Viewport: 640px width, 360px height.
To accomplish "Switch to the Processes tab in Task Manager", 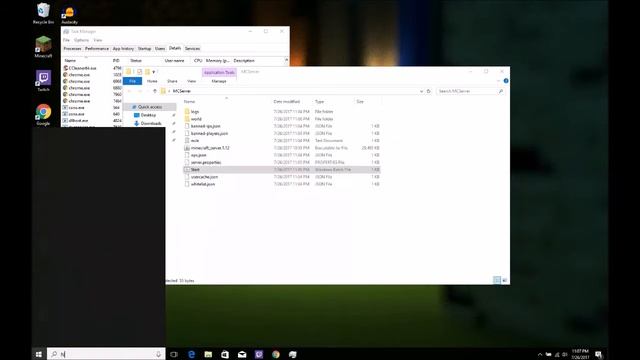I will 72,49.
